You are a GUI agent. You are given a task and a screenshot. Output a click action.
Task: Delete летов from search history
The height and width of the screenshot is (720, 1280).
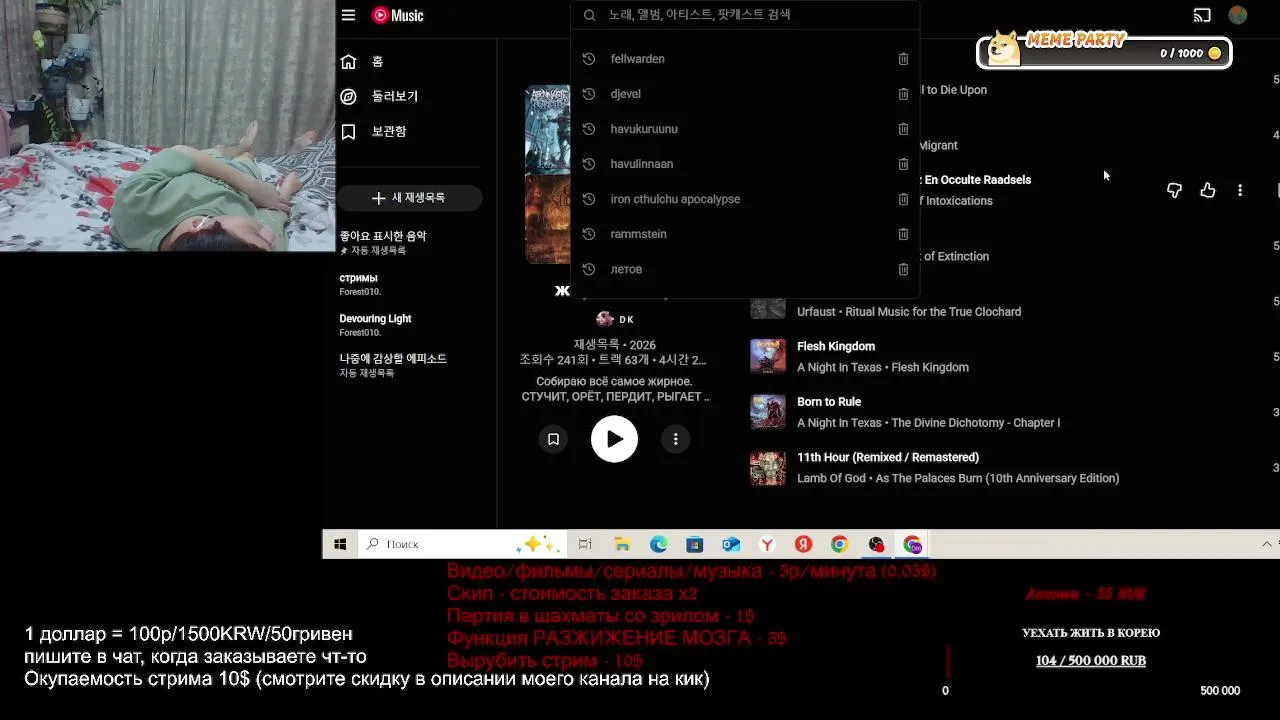903,269
